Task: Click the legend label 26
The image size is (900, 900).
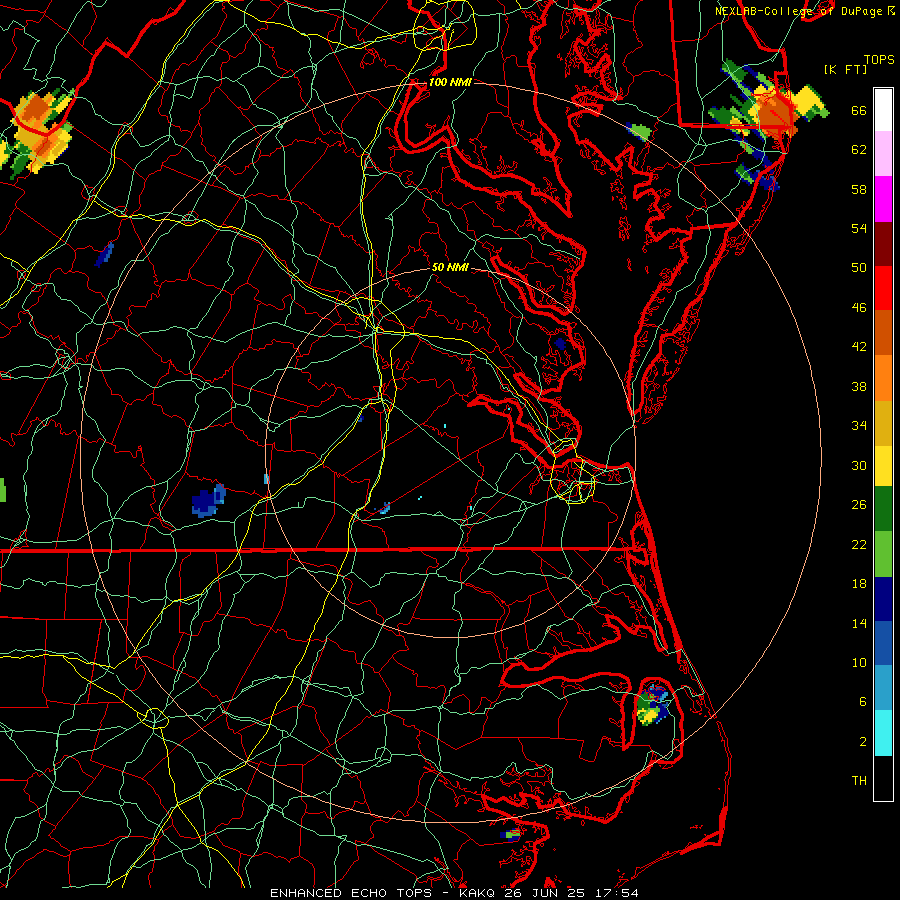Action: pyautogui.click(x=859, y=505)
